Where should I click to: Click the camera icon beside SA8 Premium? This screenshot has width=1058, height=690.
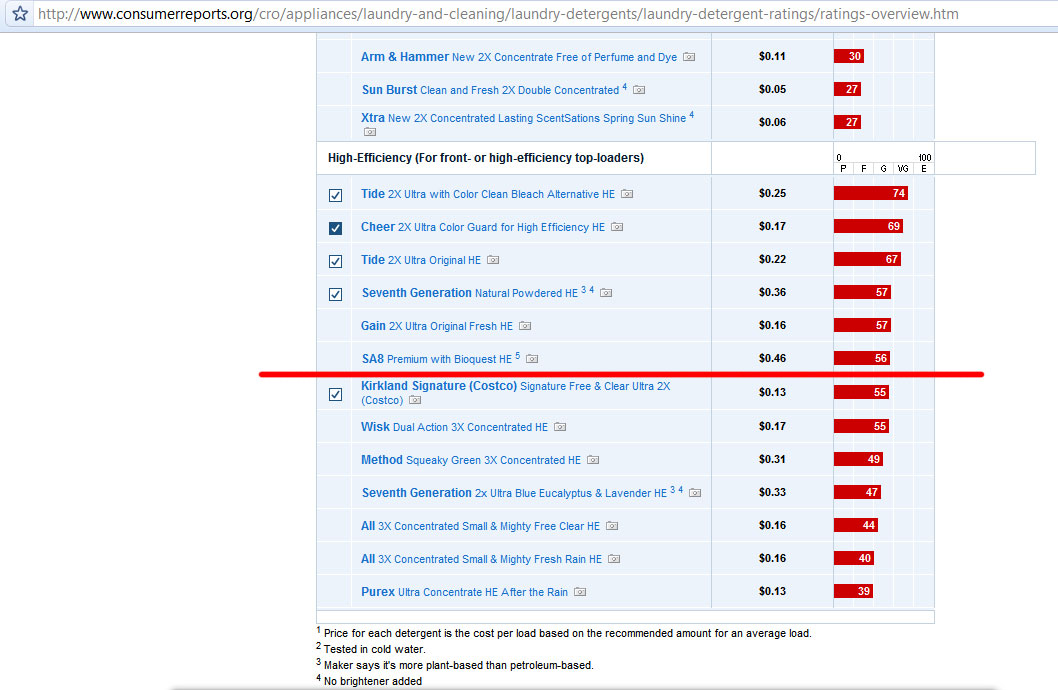532,359
